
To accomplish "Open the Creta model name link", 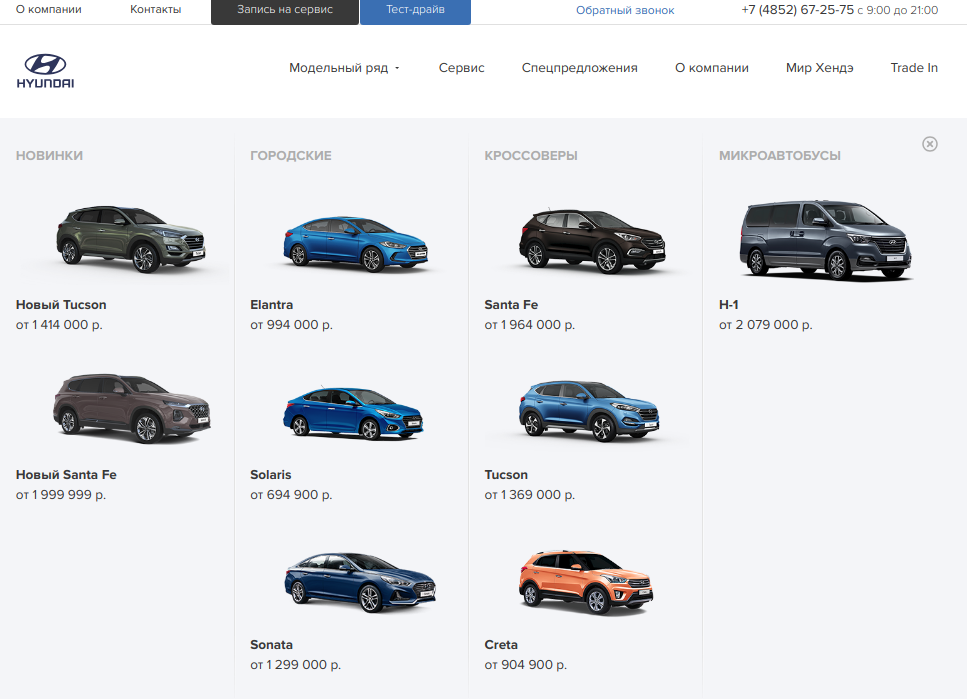I will tap(501, 645).
